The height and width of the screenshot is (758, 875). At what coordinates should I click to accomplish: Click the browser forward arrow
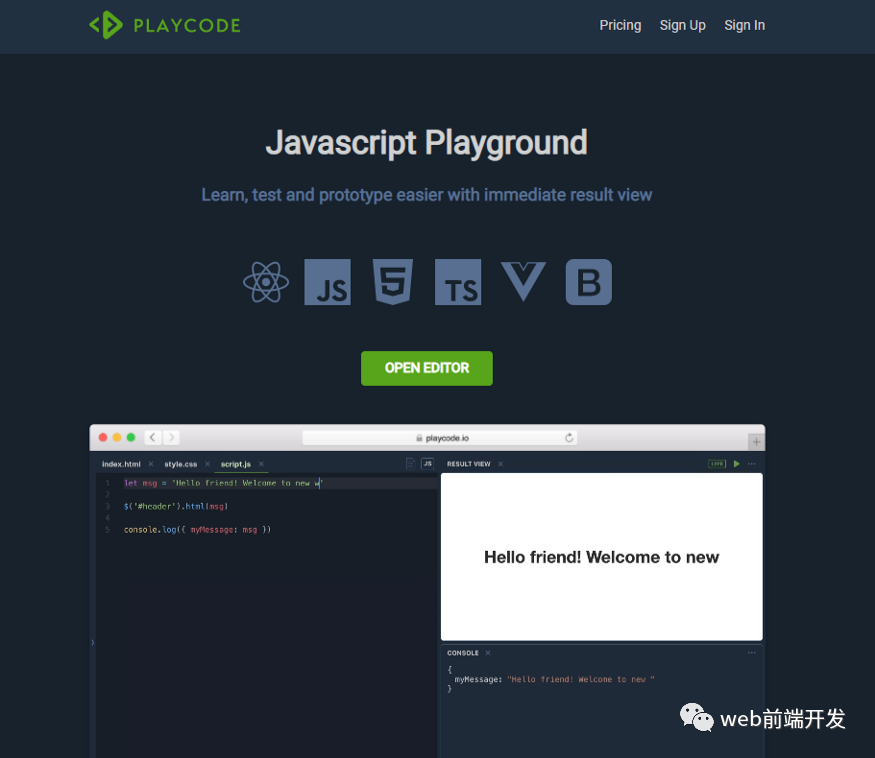[171, 438]
